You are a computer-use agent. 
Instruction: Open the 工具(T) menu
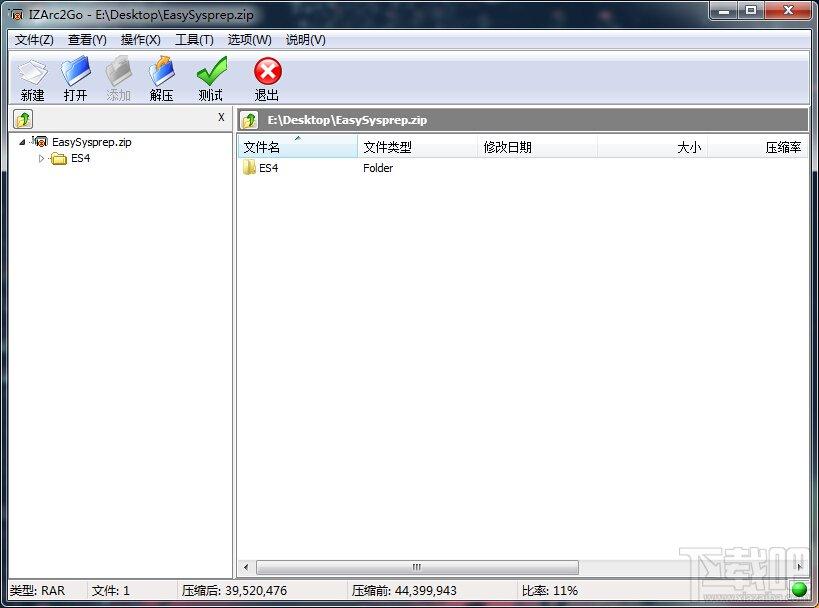pos(194,40)
